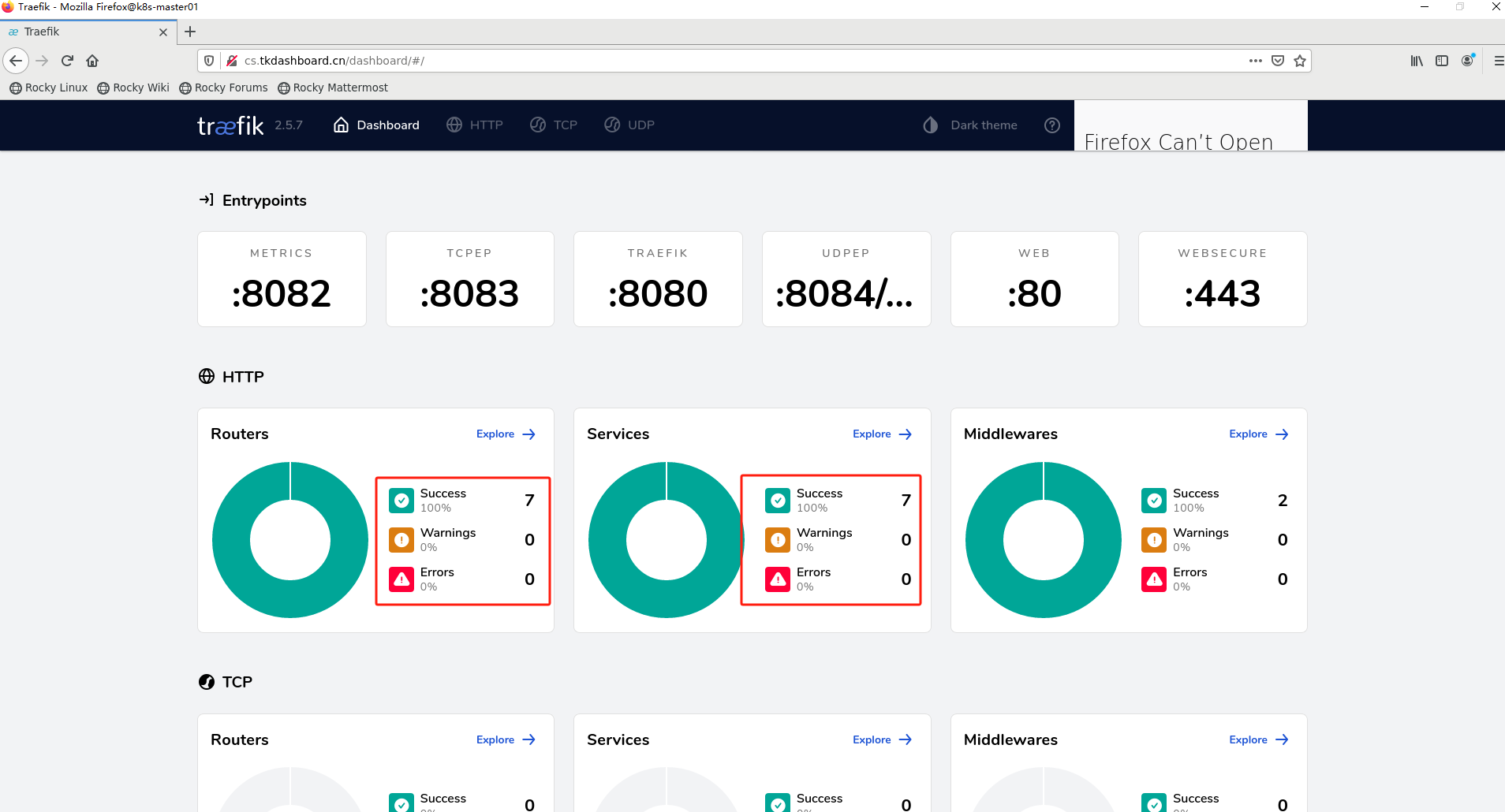Open the Rocky Wiki bookmark
The height and width of the screenshot is (812, 1505).
[x=133, y=88]
